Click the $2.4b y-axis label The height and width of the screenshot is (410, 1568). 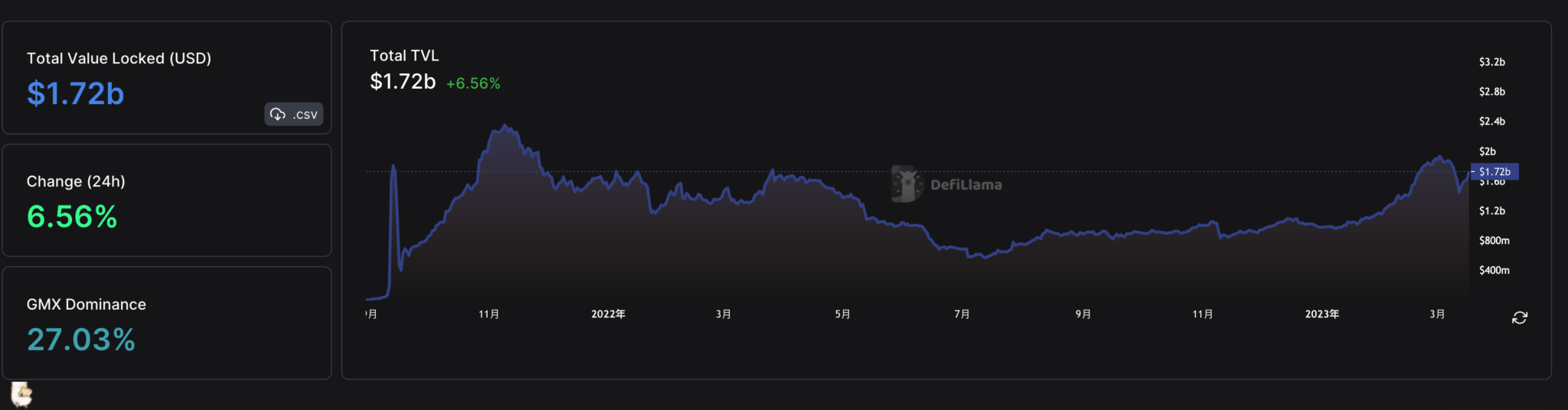click(x=1491, y=122)
